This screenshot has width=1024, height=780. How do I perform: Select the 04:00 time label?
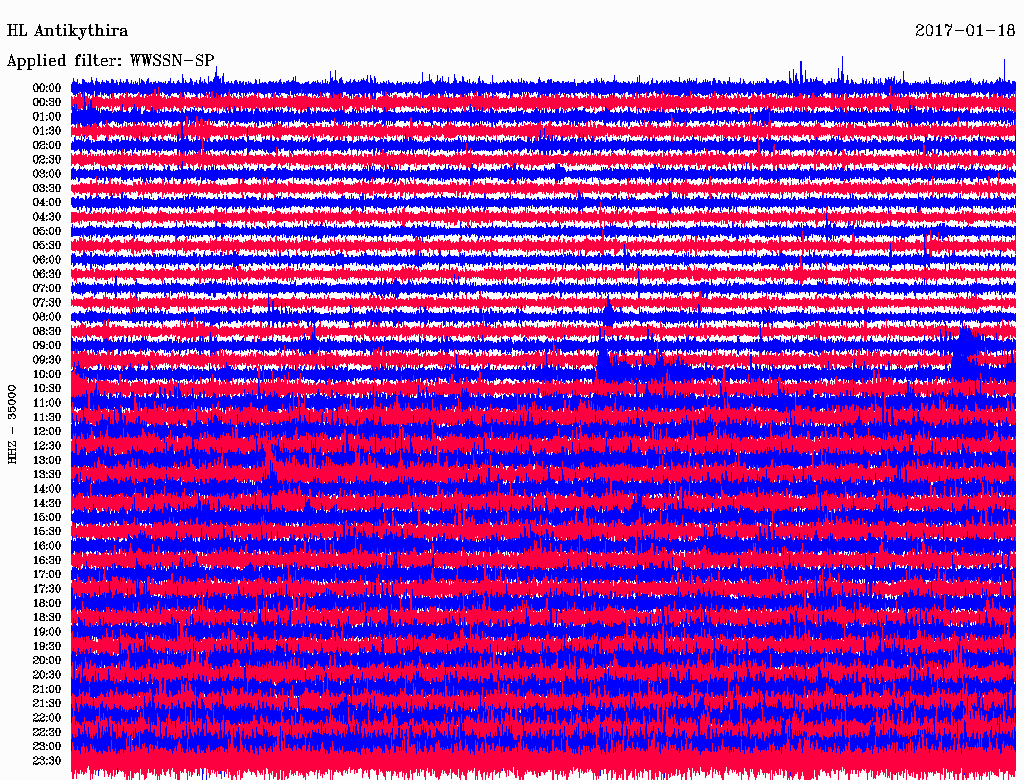(47, 203)
